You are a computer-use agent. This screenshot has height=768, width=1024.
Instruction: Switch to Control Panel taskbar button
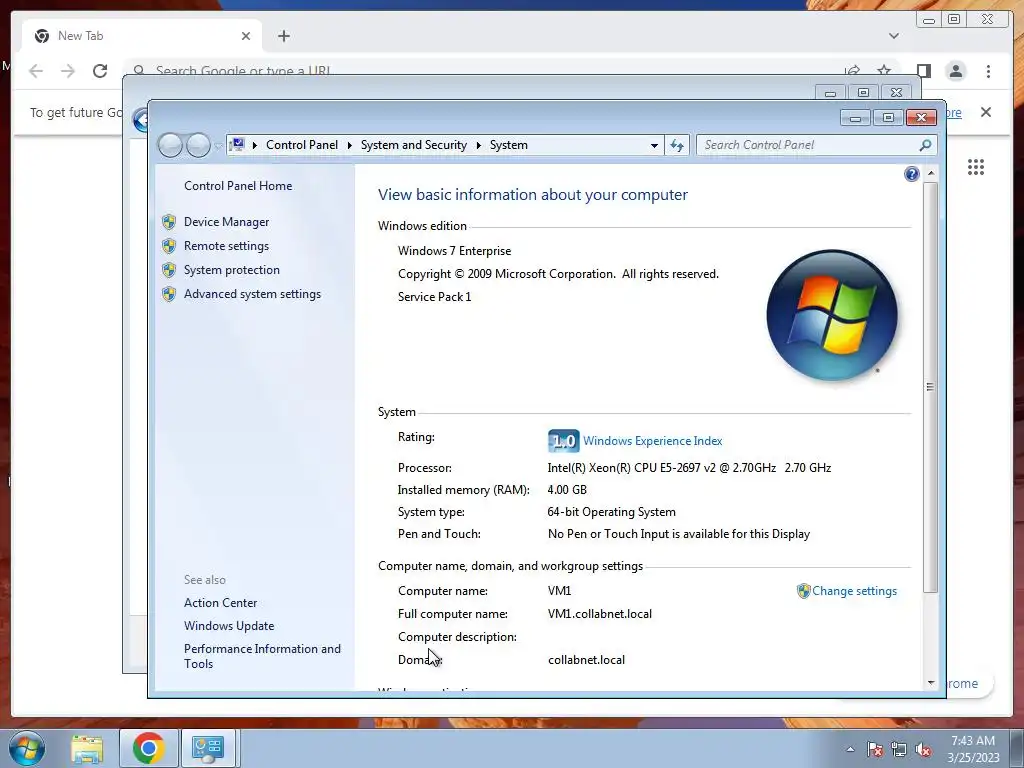pos(208,748)
